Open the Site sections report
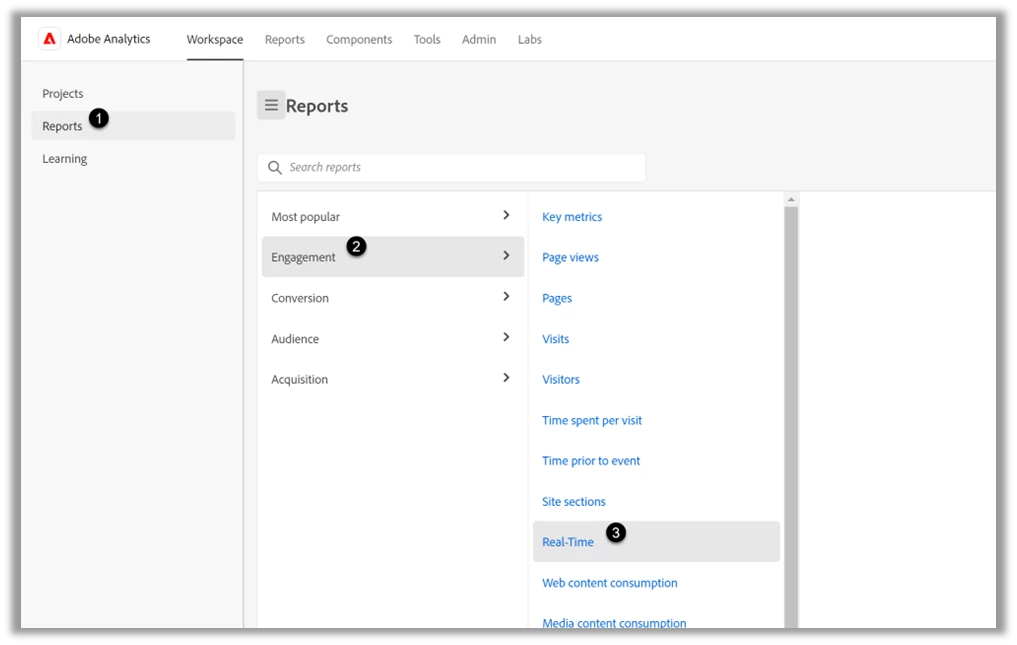This screenshot has height=645, width=1017. click(573, 502)
